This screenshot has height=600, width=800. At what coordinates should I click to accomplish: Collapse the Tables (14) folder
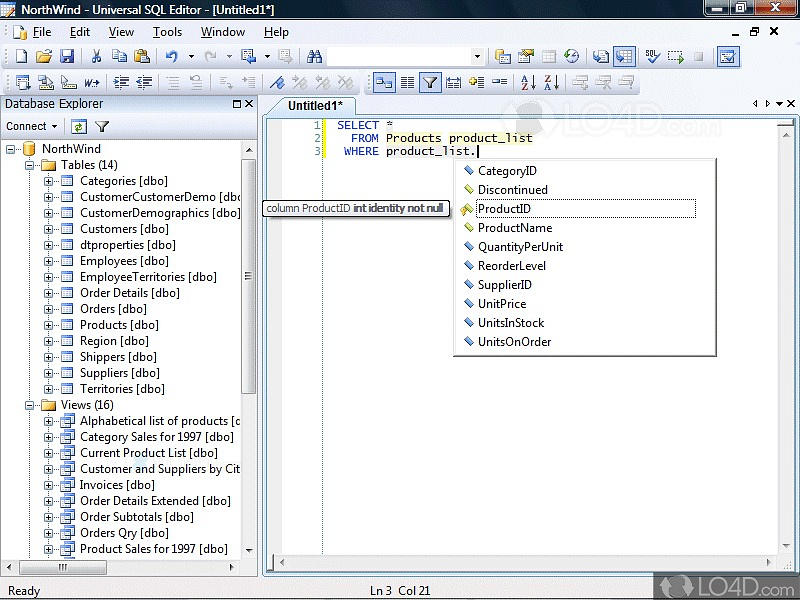point(30,165)
